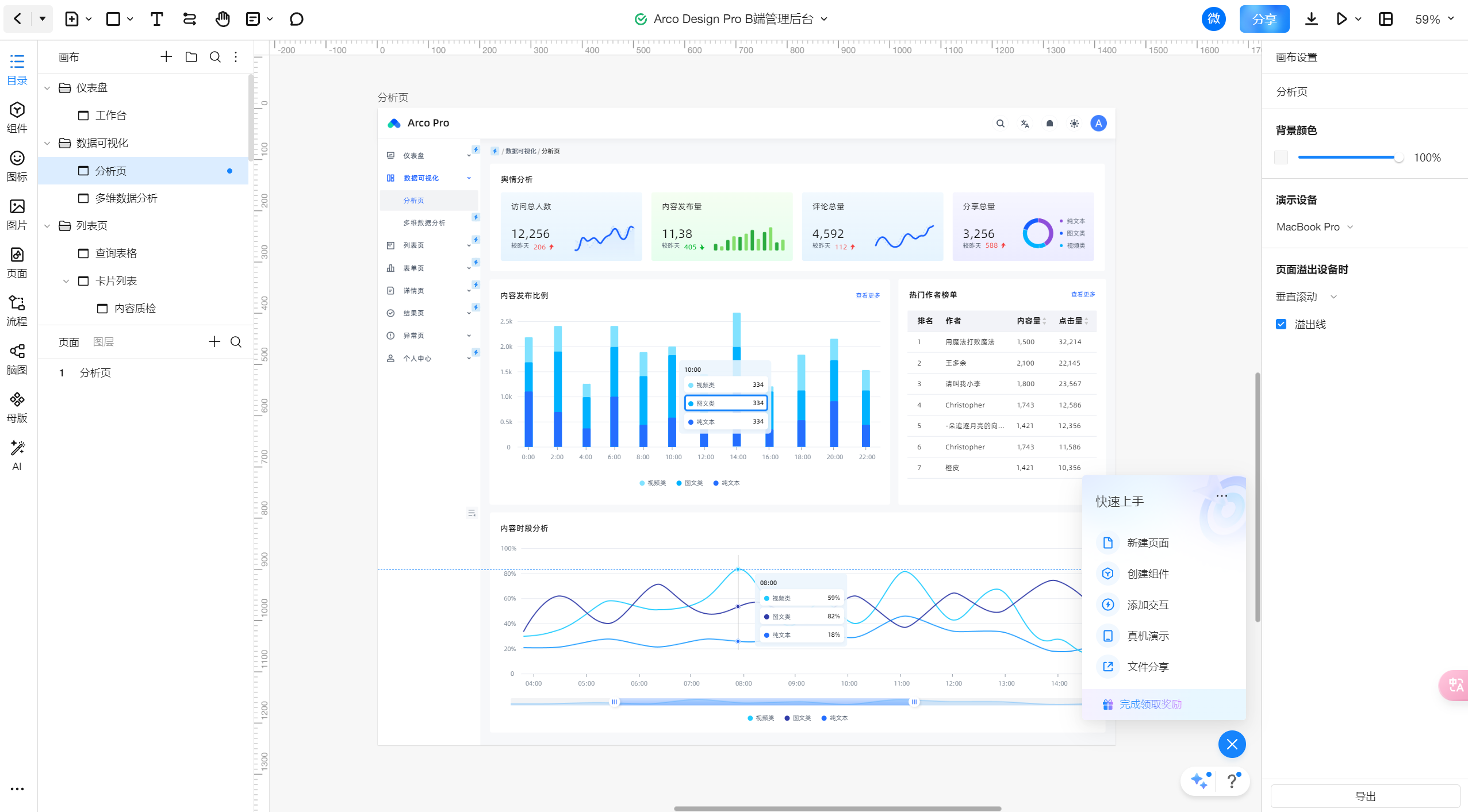Open the 工作台 canvas
This screenshot has height=812, width=1468.
coord(143,116)
